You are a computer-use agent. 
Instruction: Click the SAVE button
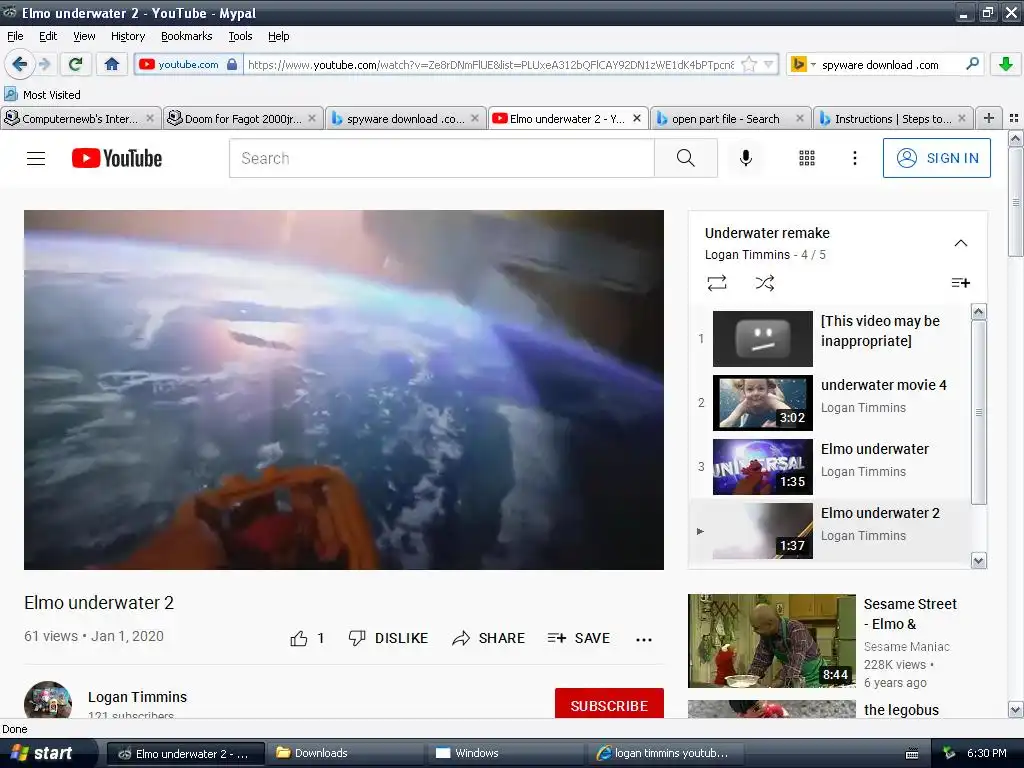pos(579,638)
